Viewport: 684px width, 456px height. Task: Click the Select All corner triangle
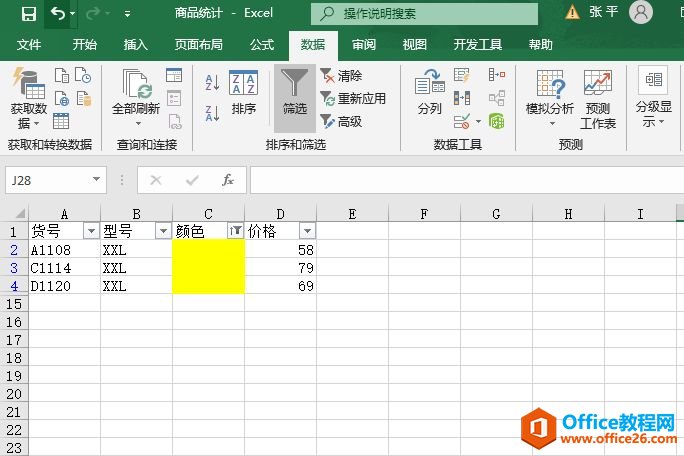click(x=20, y=213)
